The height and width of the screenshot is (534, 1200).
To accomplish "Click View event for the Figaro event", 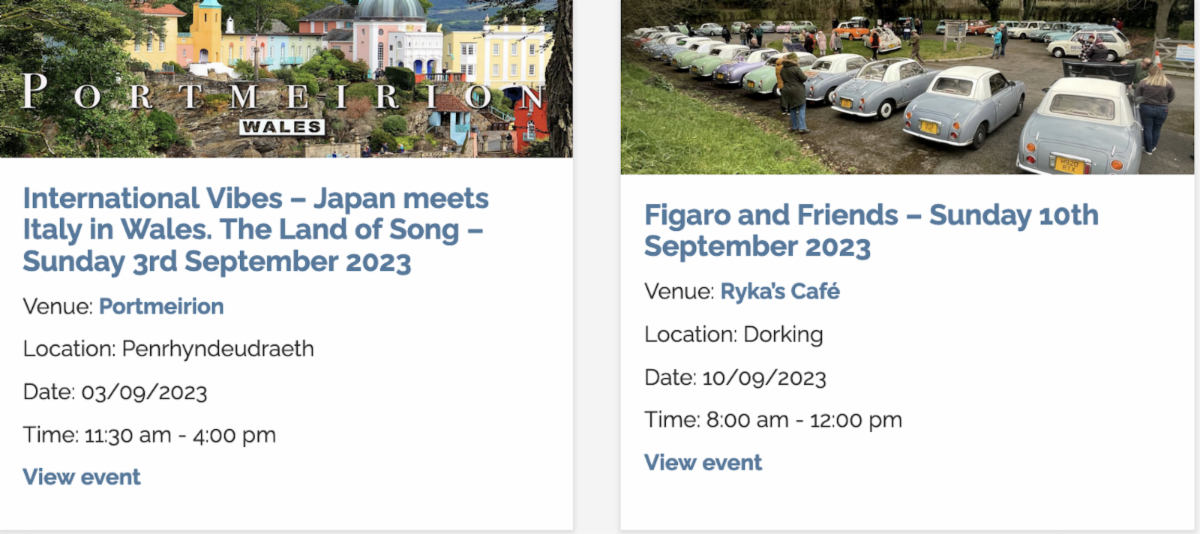I will click(x=703, y=463).
